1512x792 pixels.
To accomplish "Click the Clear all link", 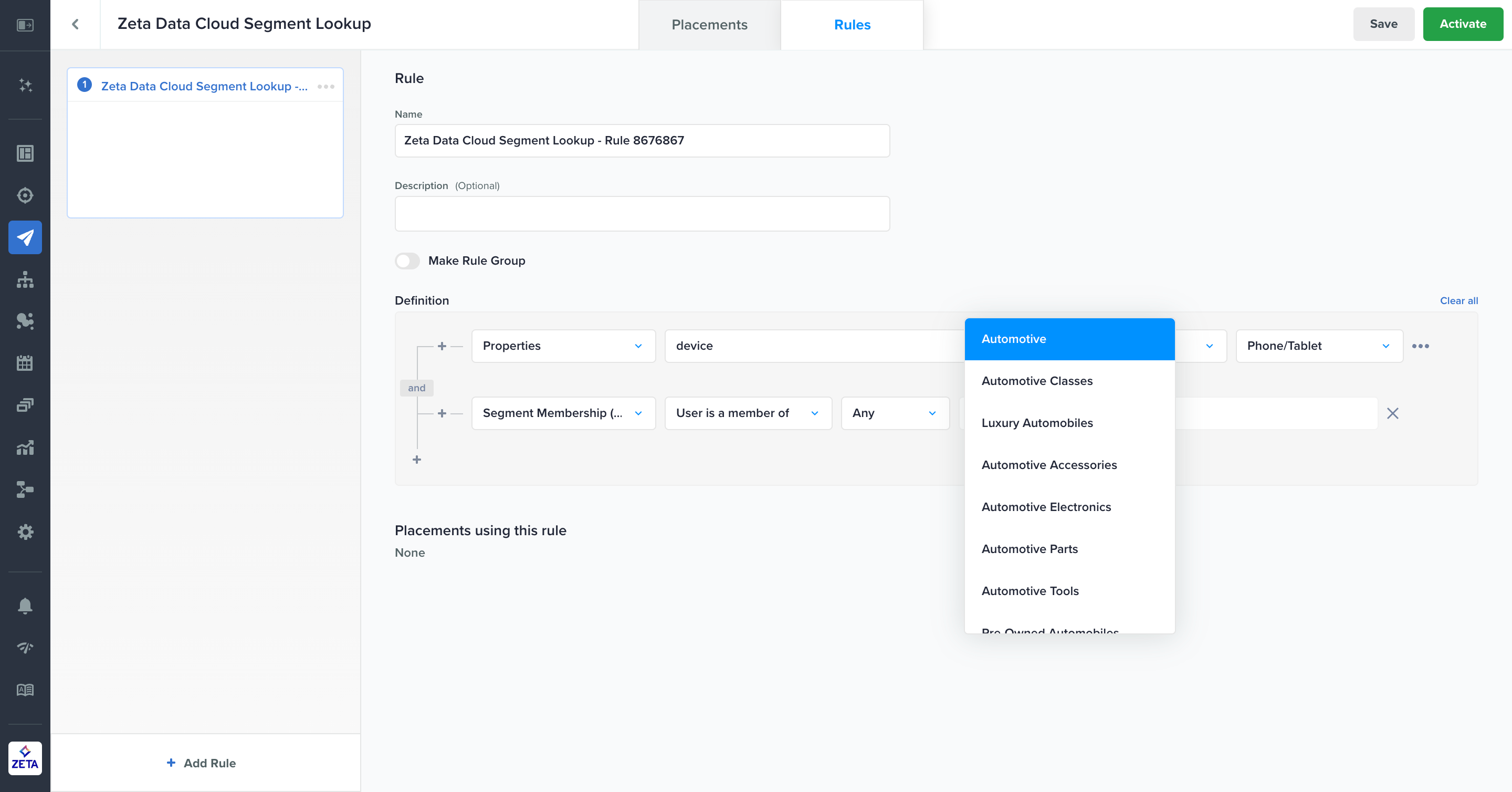I will click(x=1458, y=300).
